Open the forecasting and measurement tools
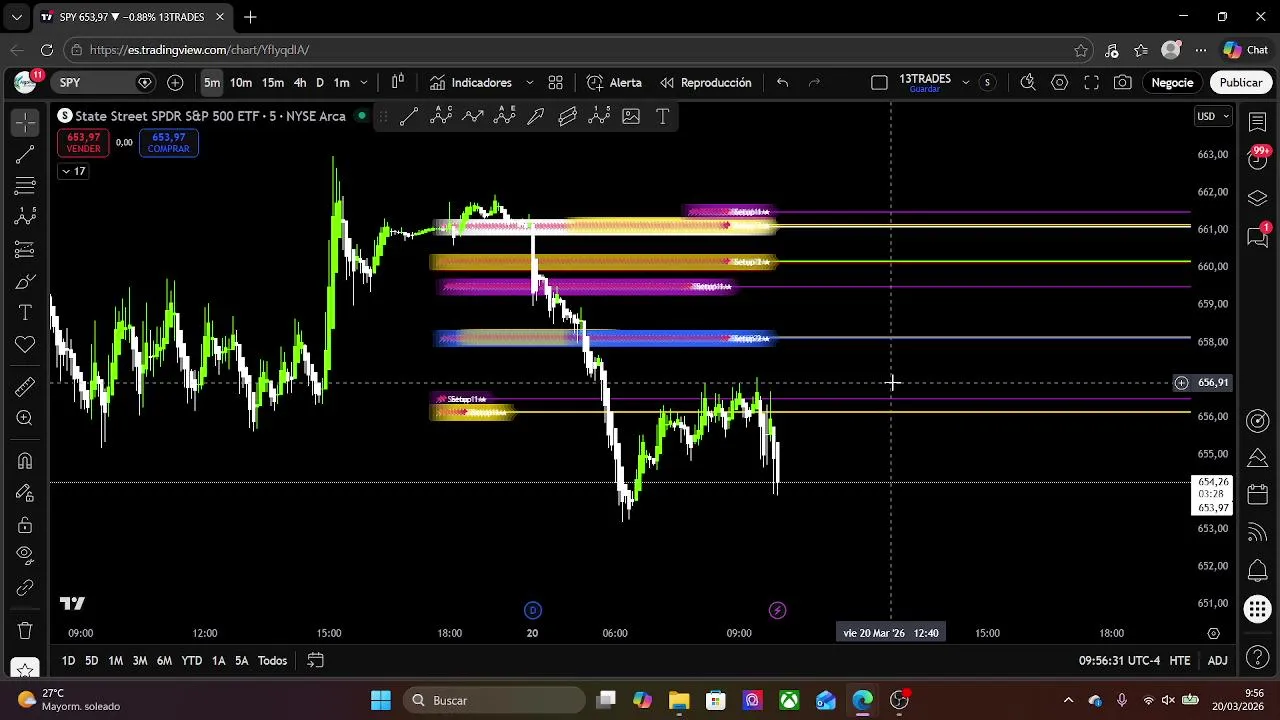 click(25, 249)
